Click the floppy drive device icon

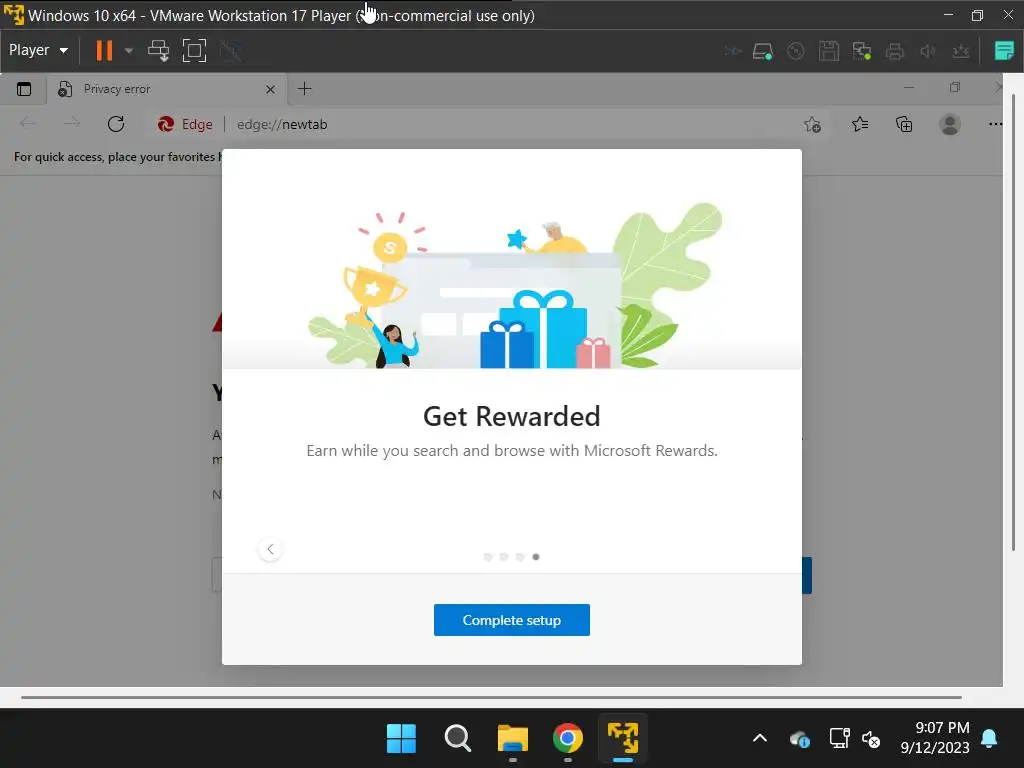(x=829, y=51)
